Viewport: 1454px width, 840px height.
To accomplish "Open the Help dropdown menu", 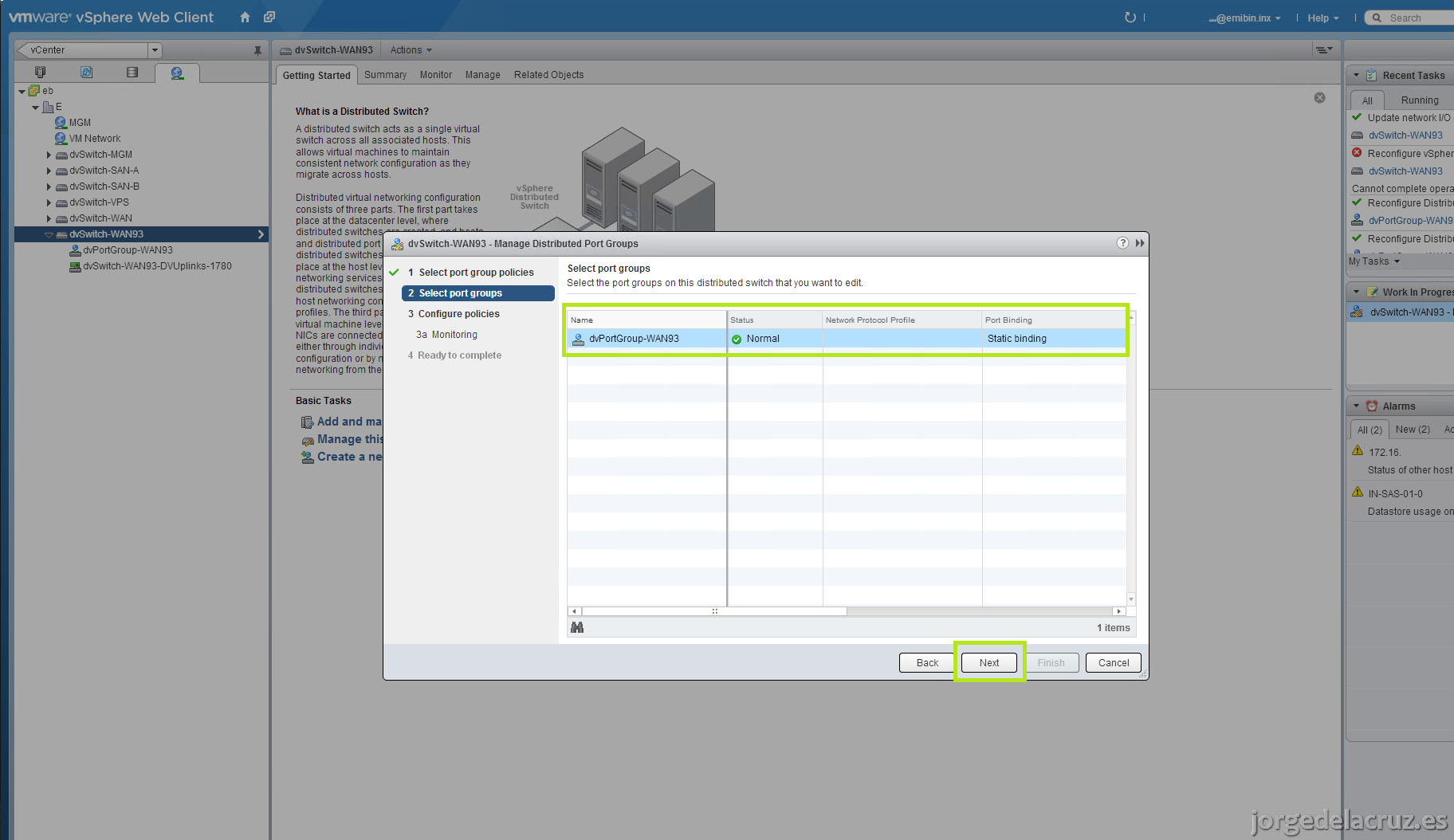I will coord(1323,18).
